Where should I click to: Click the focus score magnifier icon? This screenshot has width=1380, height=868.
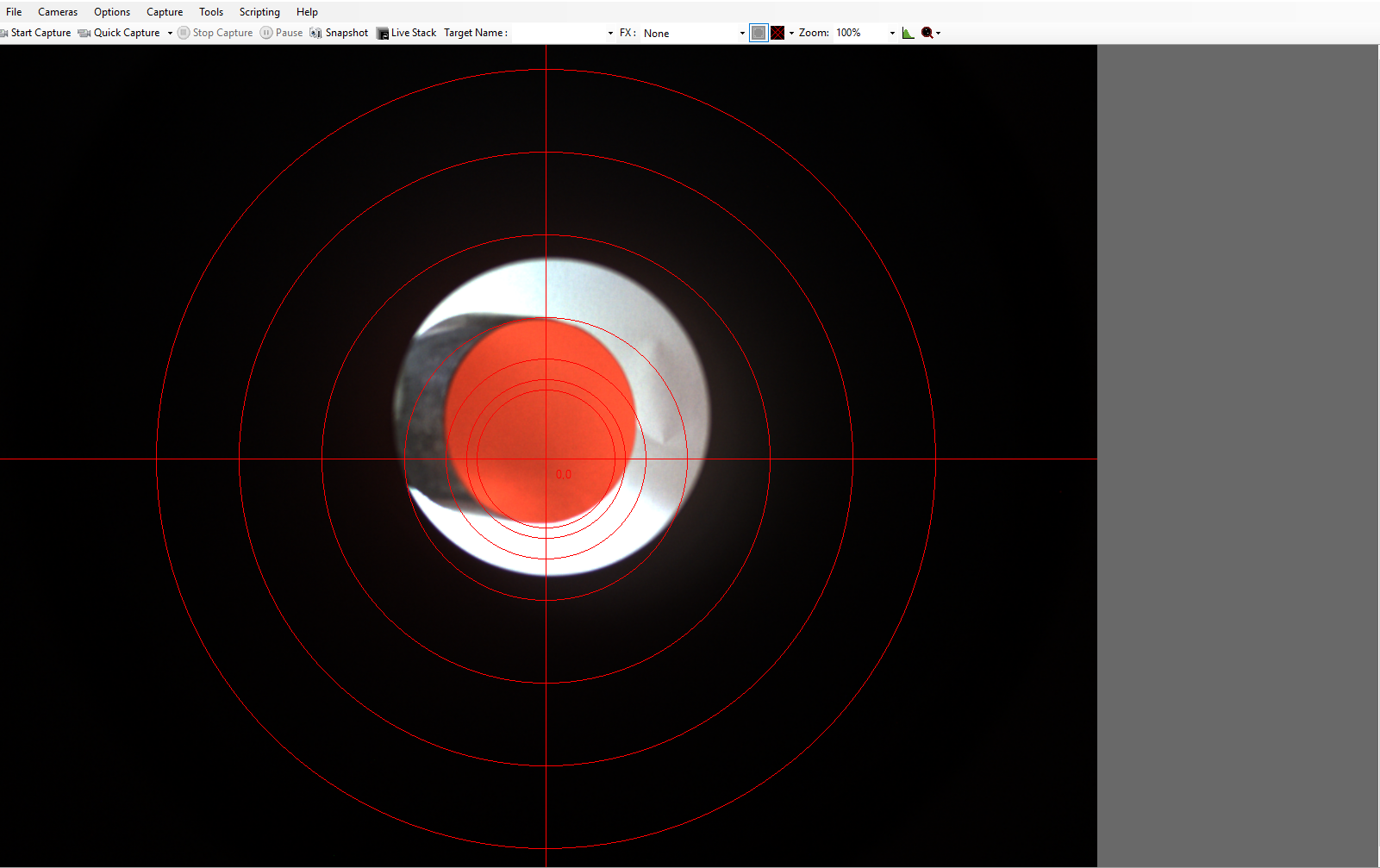click(927, 33)
